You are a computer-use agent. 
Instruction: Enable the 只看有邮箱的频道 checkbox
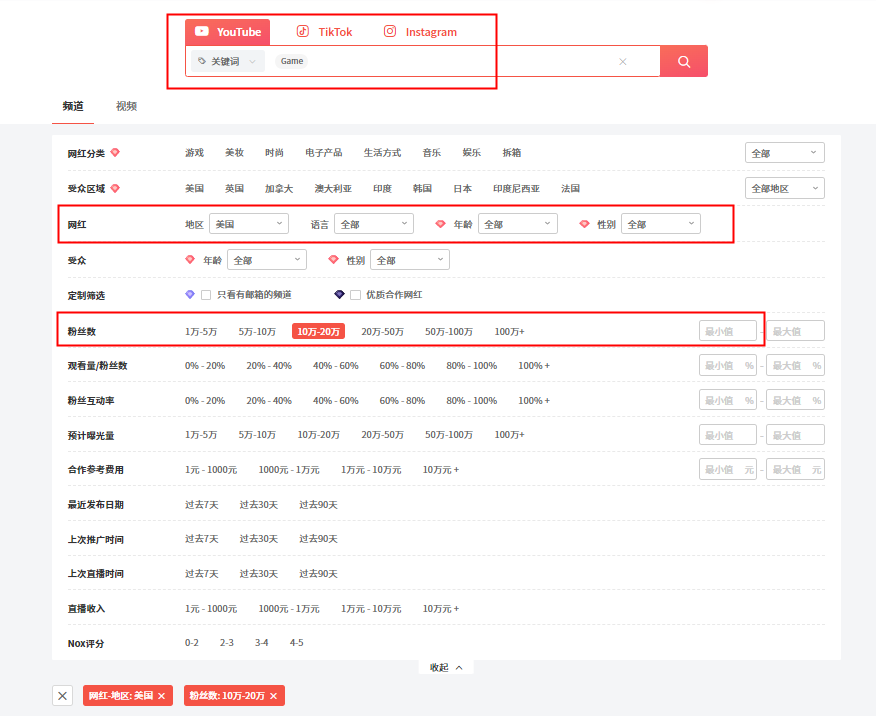[x=206, y=295]
